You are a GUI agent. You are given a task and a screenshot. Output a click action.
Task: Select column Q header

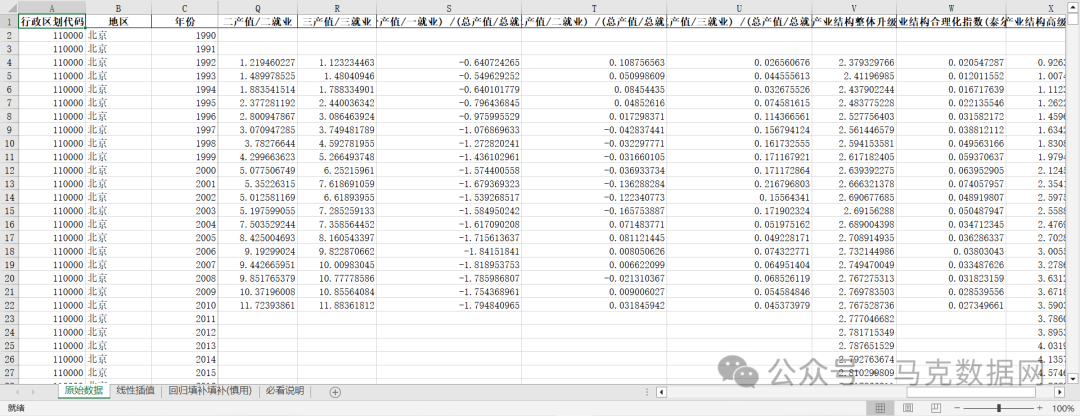point(258,8)
